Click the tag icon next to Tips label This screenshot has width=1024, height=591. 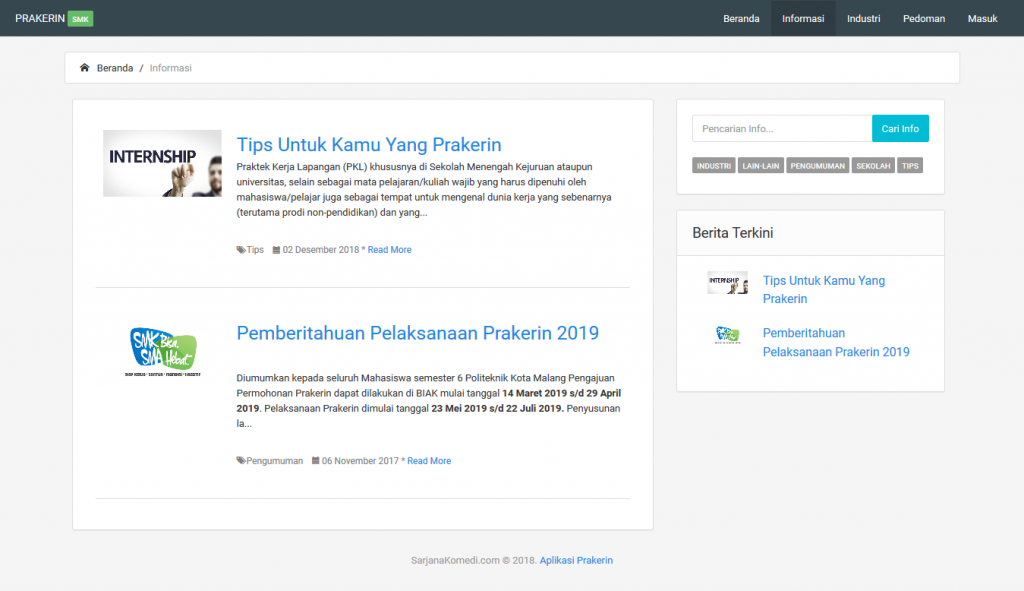point(240,249)
